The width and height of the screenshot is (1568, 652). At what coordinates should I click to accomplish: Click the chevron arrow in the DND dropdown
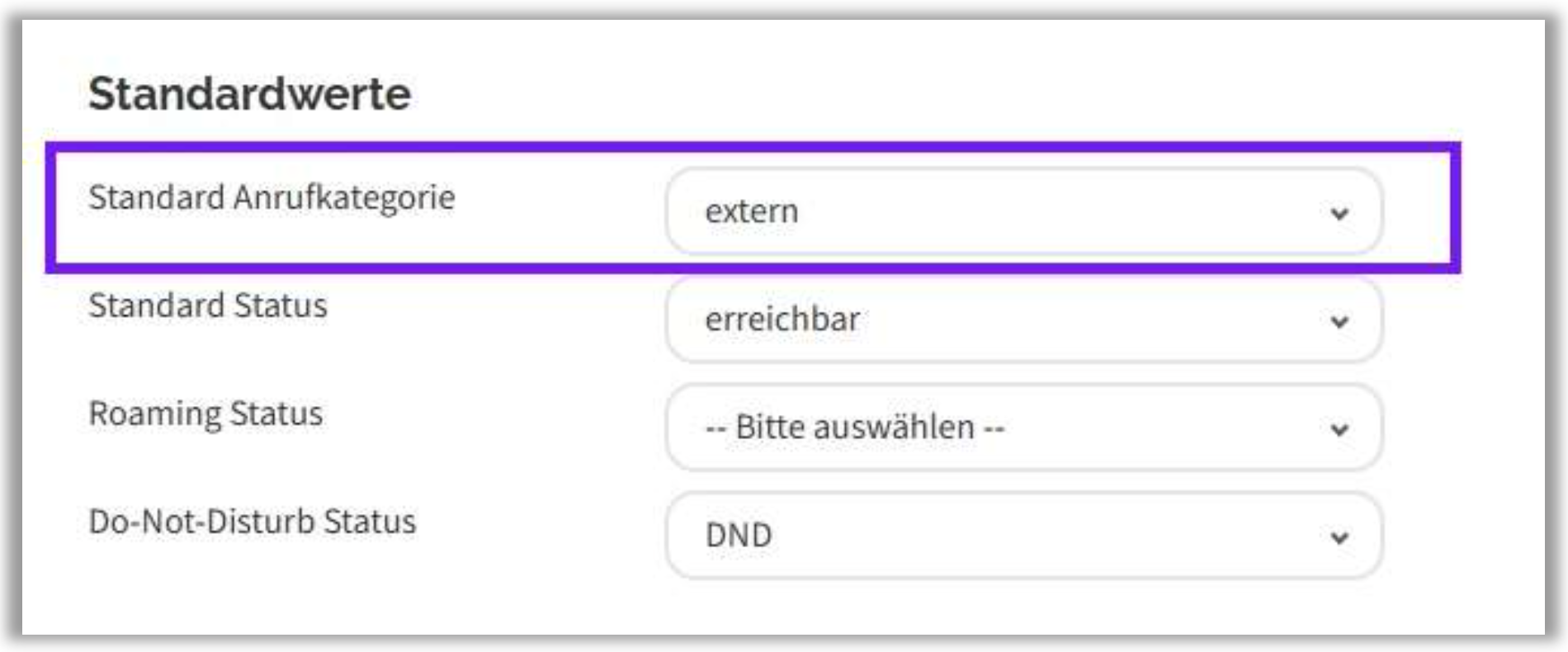tap(1339, 537)
